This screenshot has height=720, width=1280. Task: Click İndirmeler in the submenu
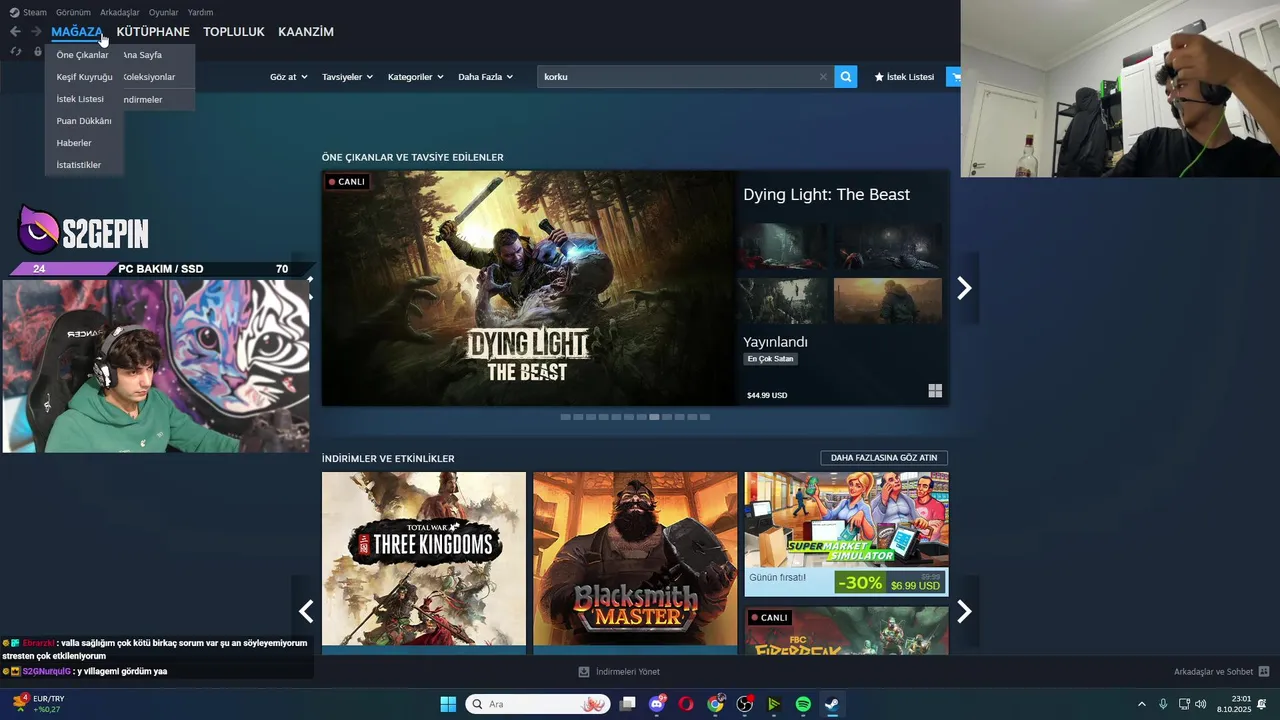tap(143, 99)
